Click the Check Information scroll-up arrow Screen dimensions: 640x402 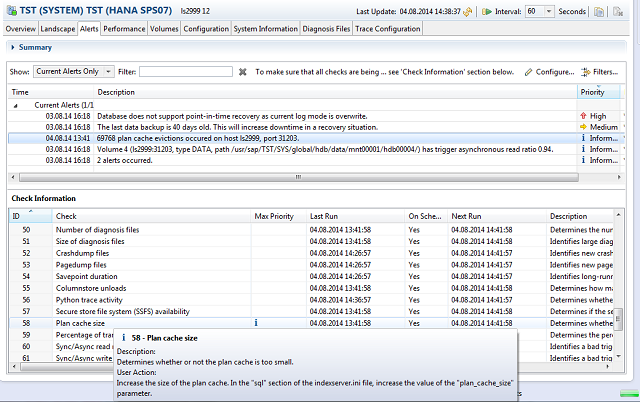[x=618, y=215]
